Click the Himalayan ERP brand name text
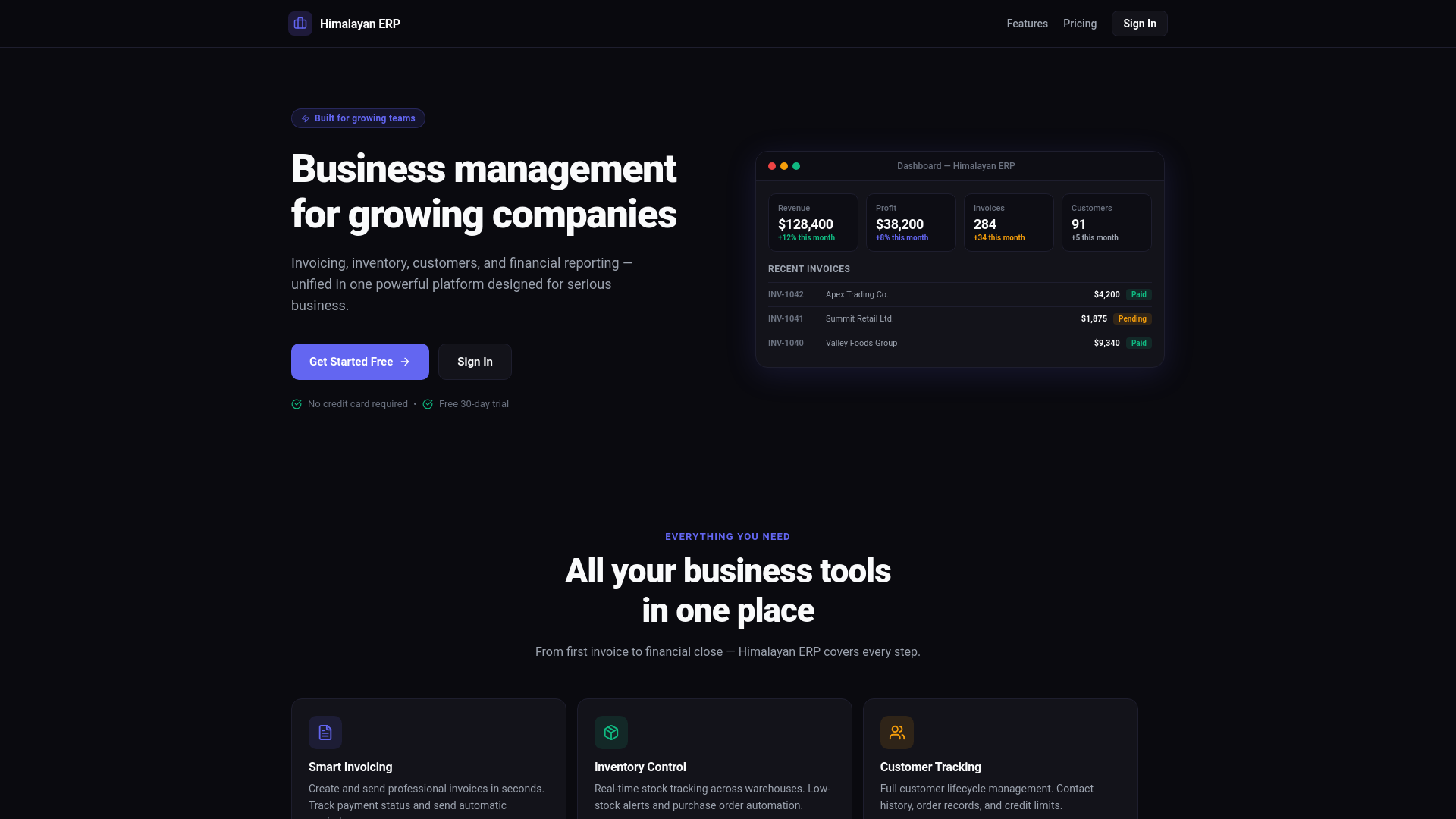The image size is (1456, 819). pyautogui.click(x=360, y=24)
